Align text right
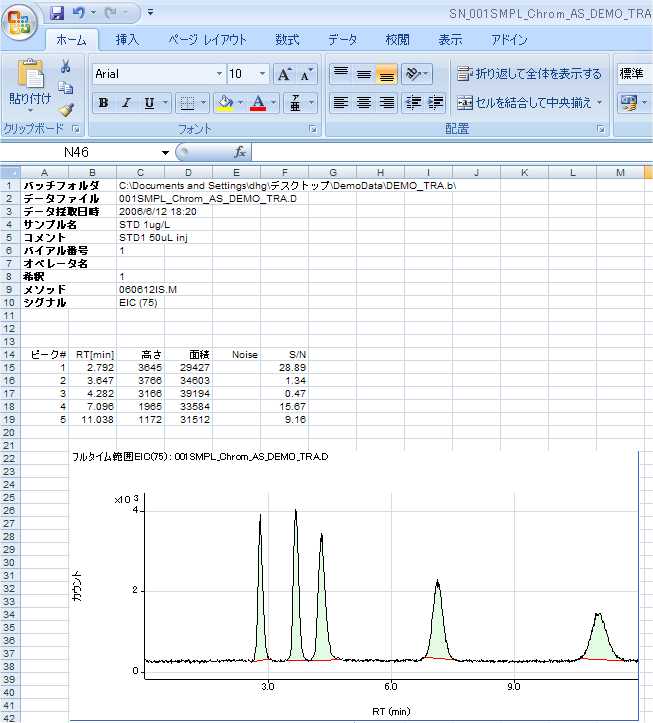Image resolution: width=653 pixels, height=723 pixels. (x=386, y=103)
